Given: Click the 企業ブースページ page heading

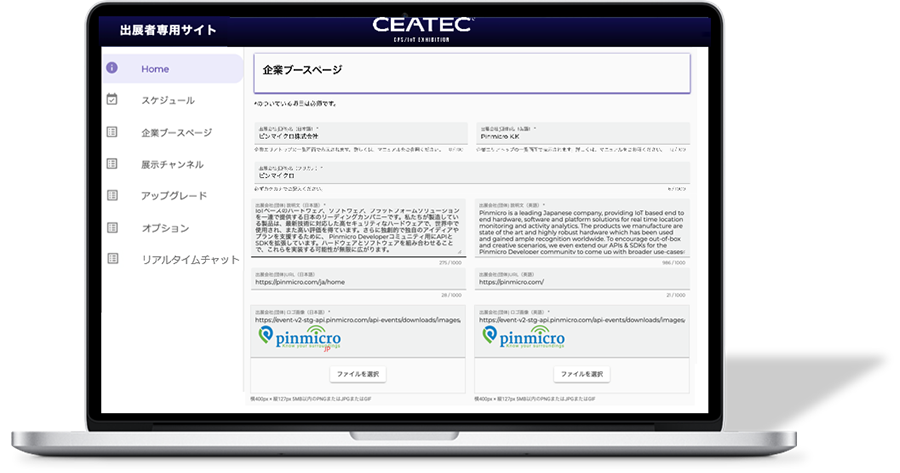Looking at the screenshot, I should coord(302,70).
